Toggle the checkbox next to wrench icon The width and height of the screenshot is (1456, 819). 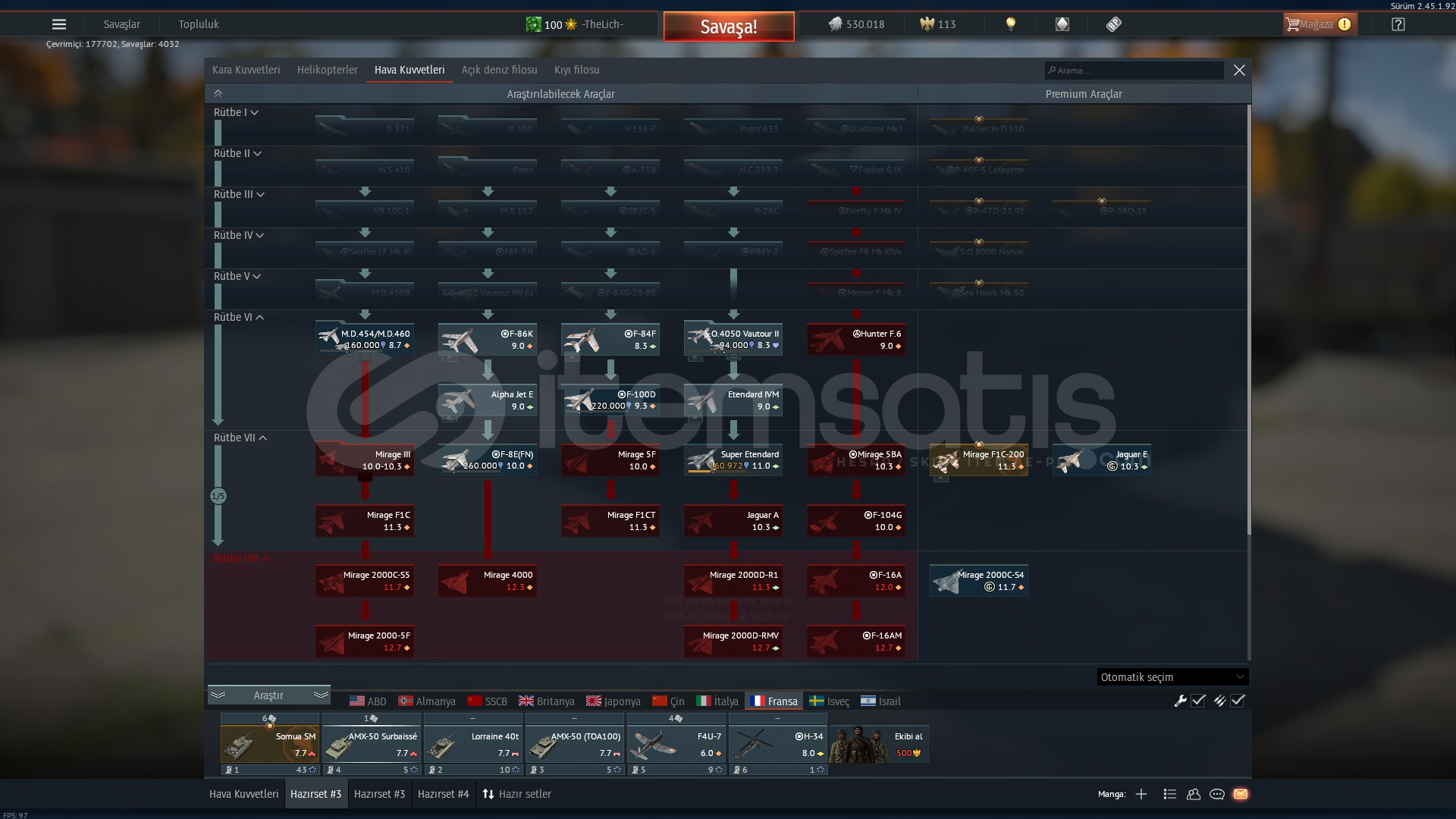click(1198, 701)
